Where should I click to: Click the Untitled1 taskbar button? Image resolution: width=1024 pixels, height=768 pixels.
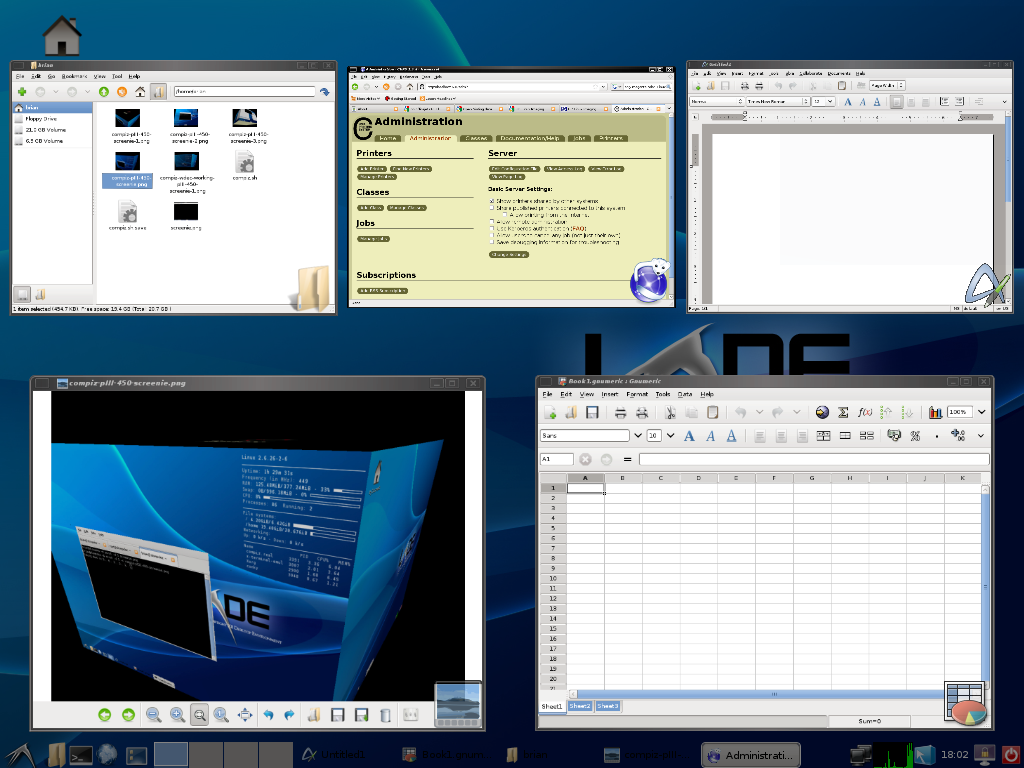[x=335, y=755]
